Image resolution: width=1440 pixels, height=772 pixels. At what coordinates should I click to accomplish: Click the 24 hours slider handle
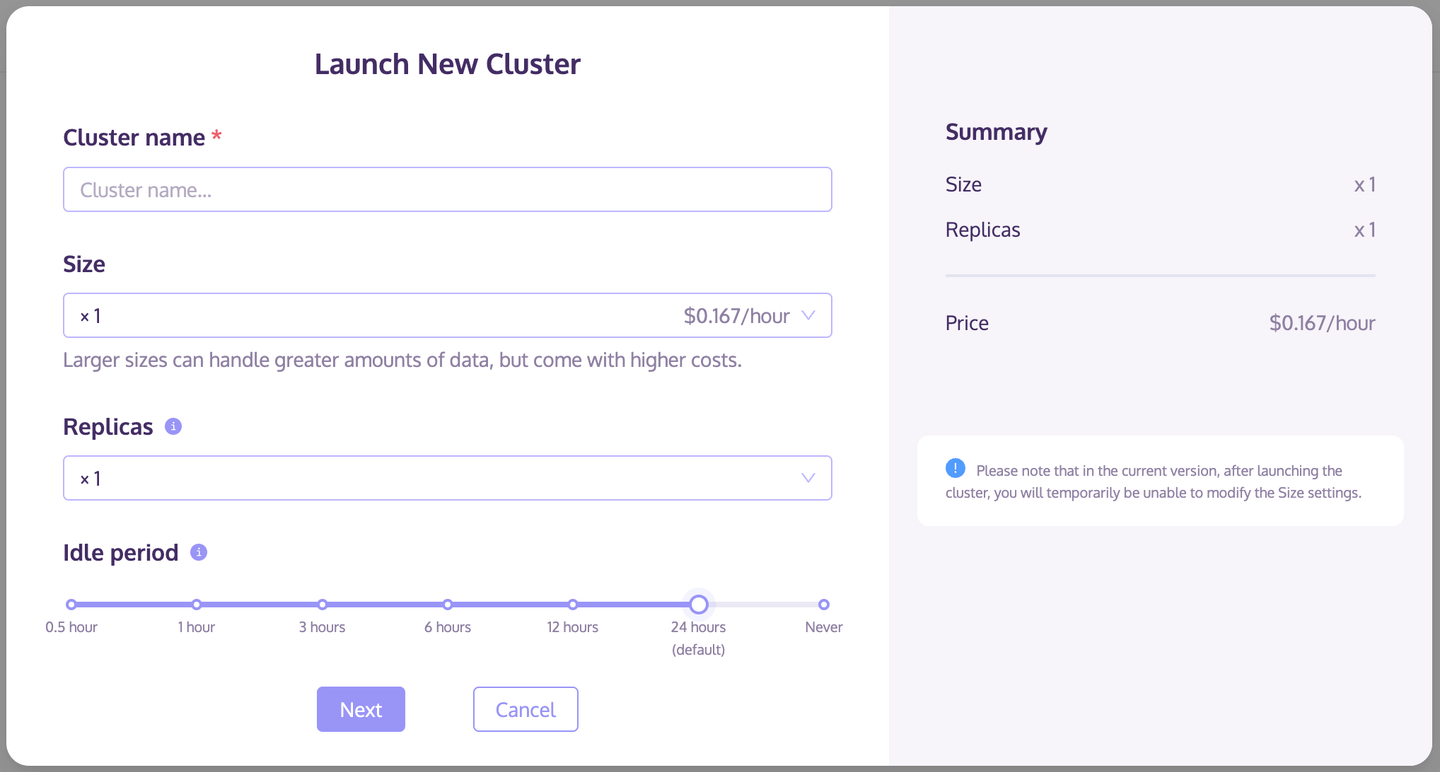[699, 604]
